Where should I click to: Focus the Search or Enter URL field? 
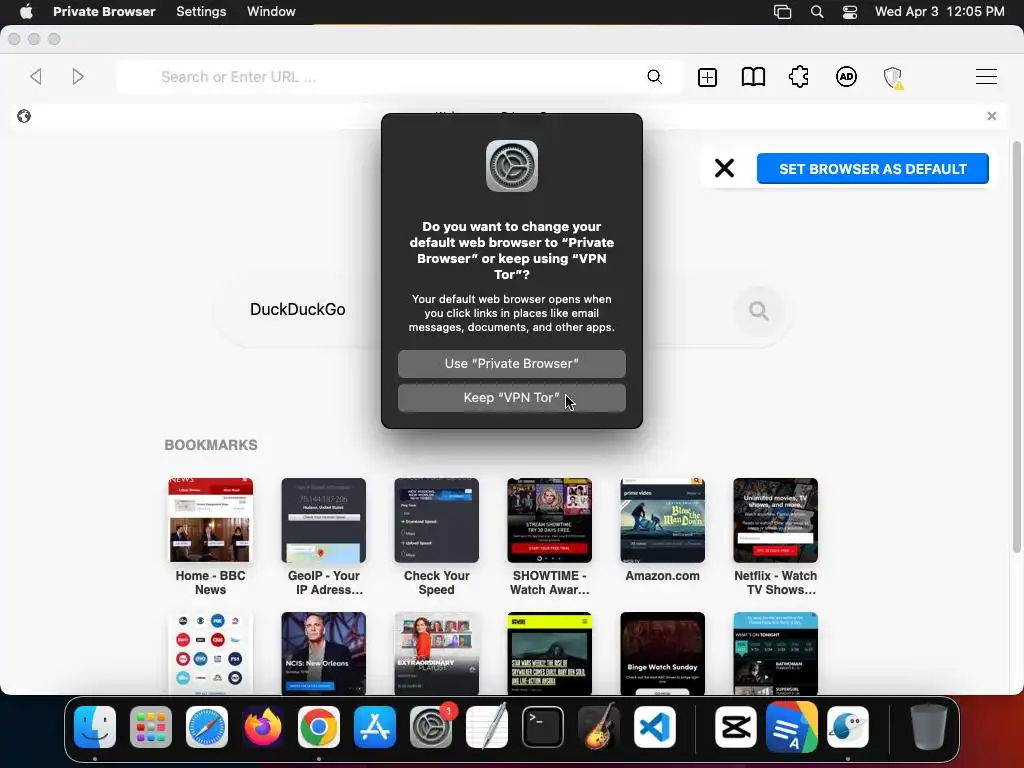pos(398,77)
